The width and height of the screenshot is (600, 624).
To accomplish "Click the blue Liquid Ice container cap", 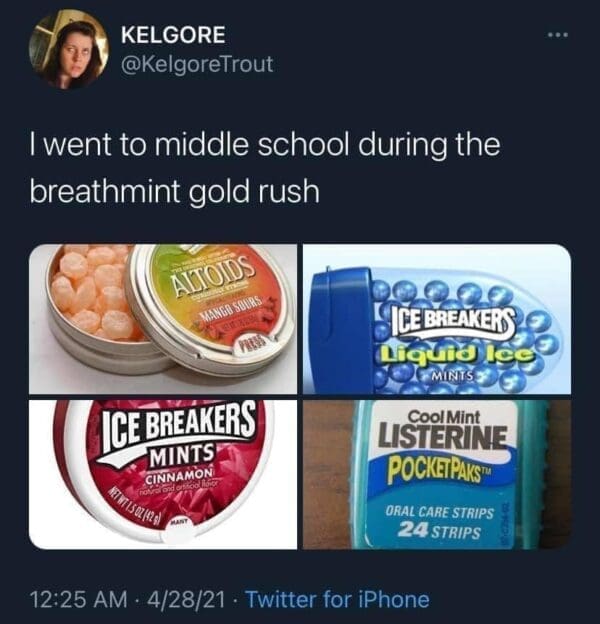I will coord(342,330).
